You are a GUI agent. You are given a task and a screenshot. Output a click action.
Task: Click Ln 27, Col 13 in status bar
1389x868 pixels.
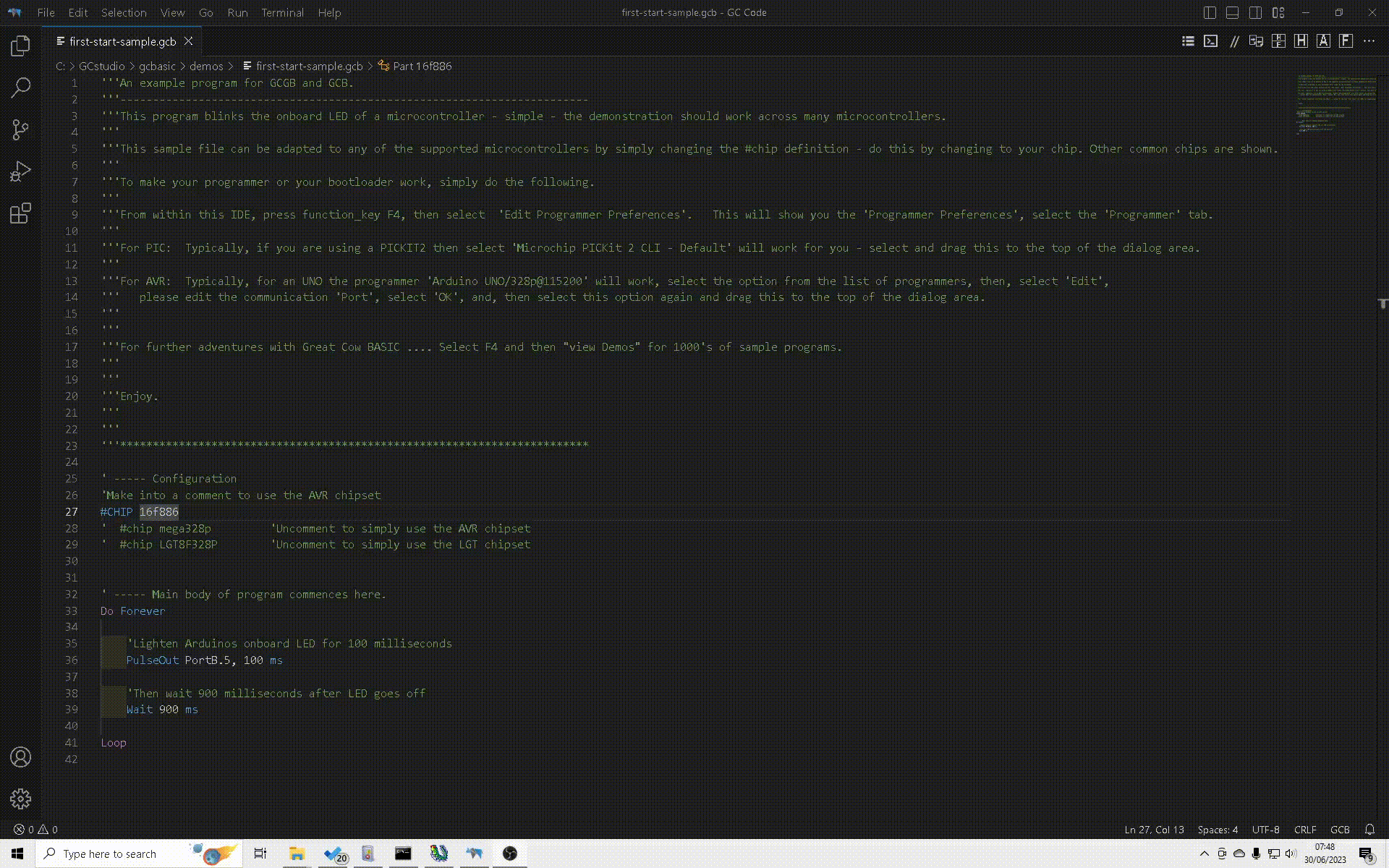(1154, 830)
